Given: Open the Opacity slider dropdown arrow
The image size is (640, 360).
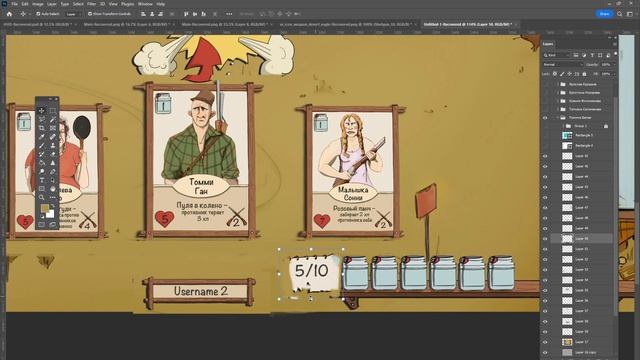Looking at the screenshot, I should coord(615,64).
